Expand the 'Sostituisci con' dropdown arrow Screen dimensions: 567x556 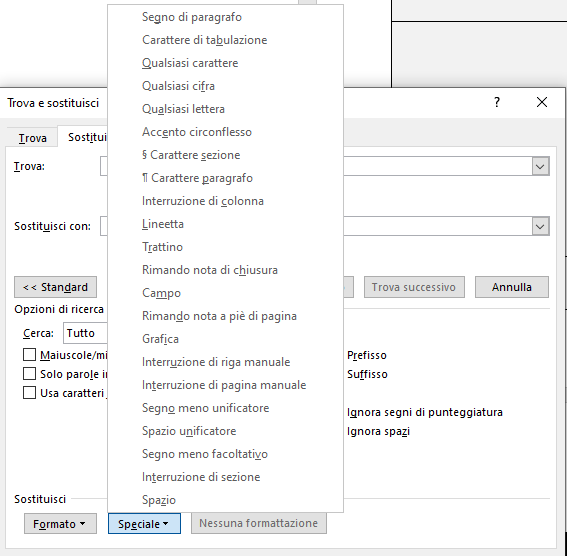[540, 226]
